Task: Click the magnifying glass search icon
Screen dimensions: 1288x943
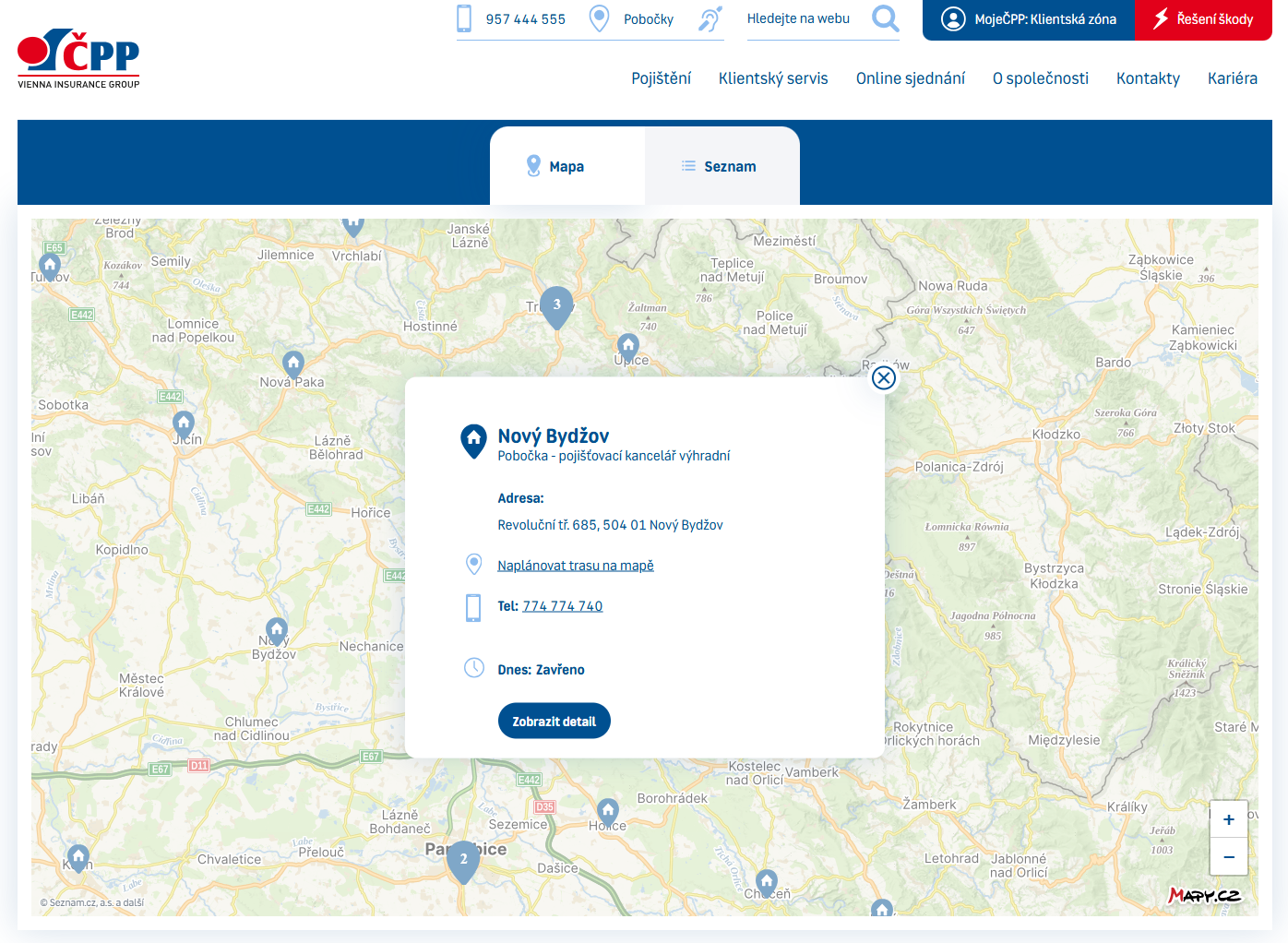Action: click(x=886, y=18)
